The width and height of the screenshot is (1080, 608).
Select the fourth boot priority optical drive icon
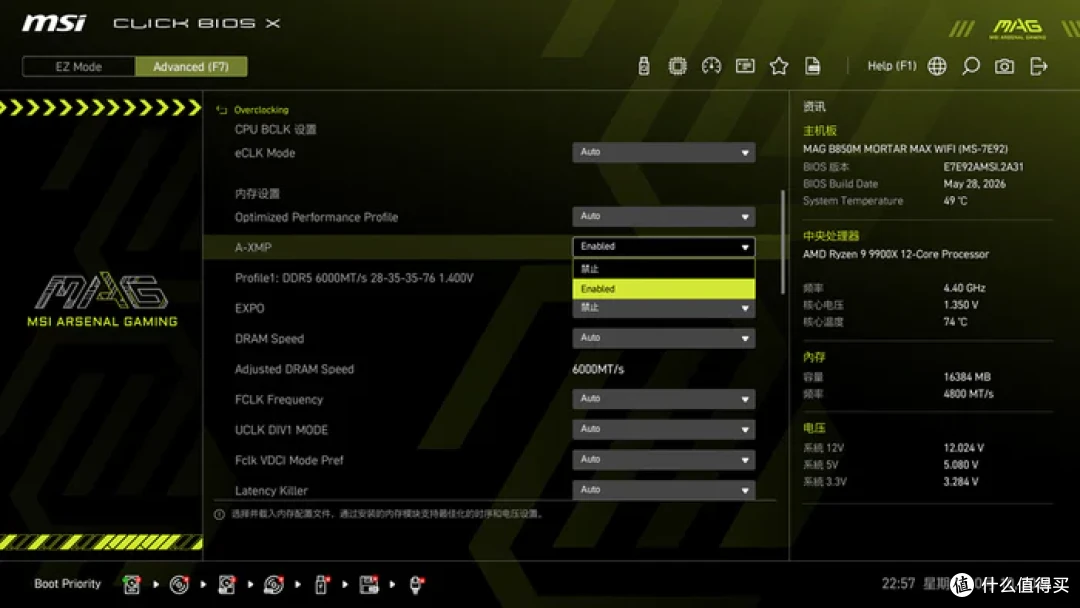[x=273, y=585]
